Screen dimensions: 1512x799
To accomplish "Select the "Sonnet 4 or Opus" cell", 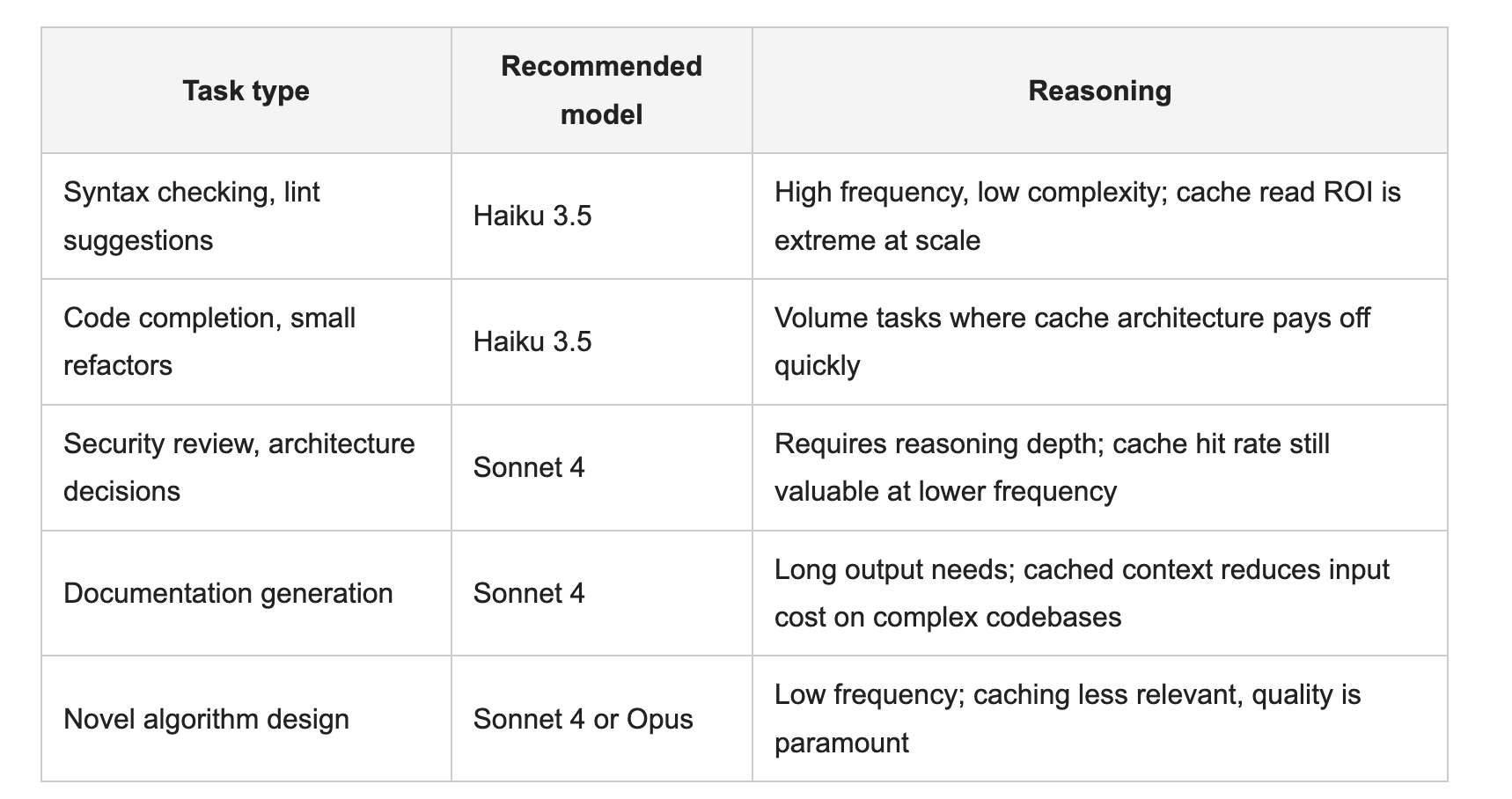I will coord(602,719).
